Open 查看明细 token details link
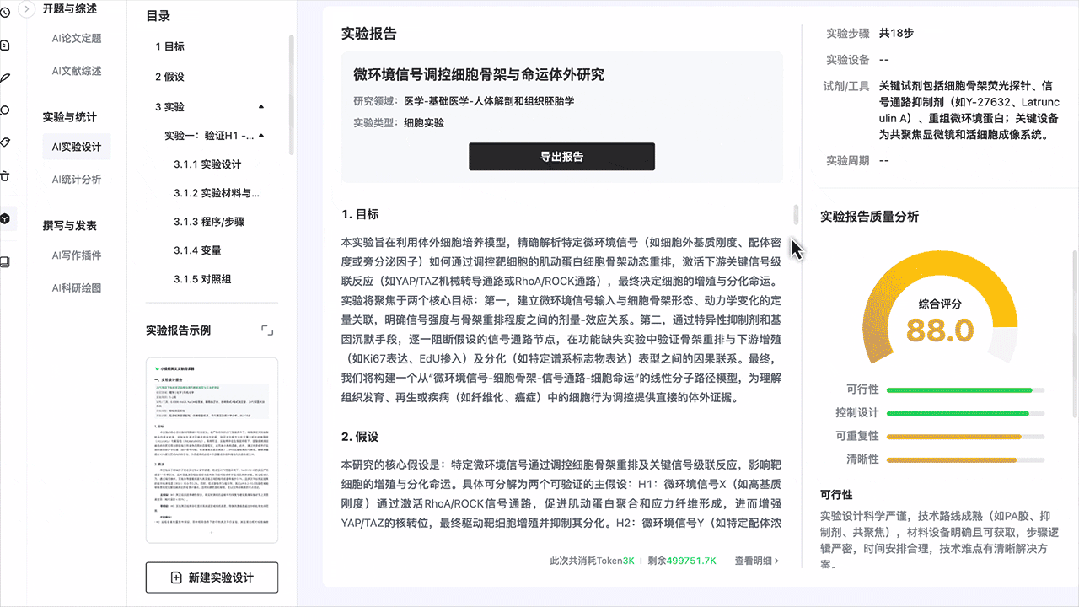The image size is (1079, 607). (756, 561)
